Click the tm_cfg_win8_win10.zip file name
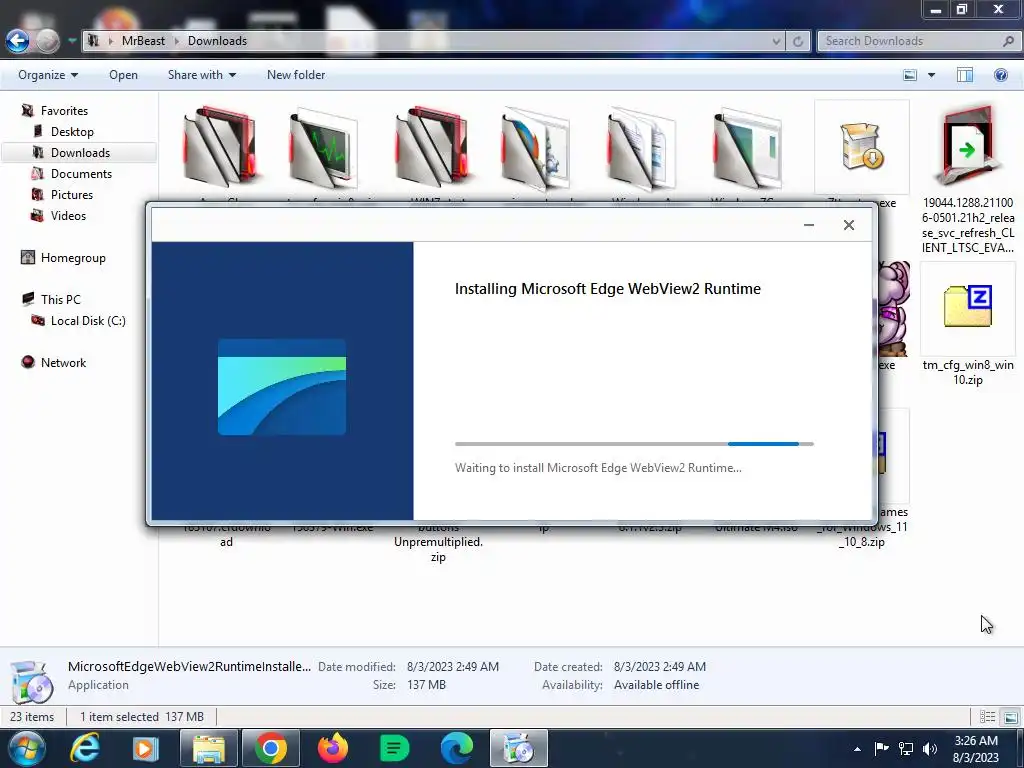This screenshot has width=1024, height=768. click(968, 372)
